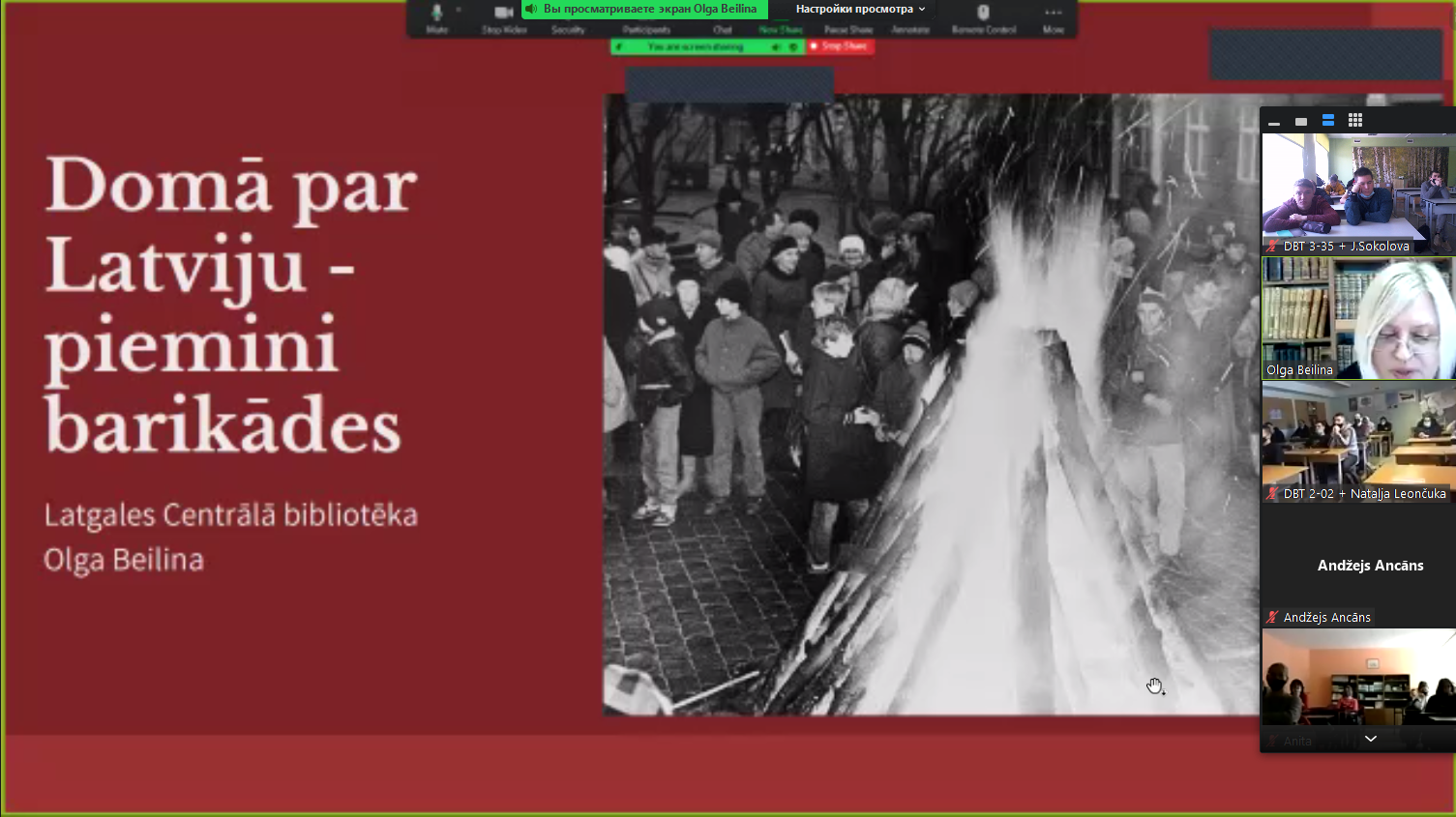Switch to single active speaker thumbnail view
Viewport: 1456px width, 817px height.
1301,121
